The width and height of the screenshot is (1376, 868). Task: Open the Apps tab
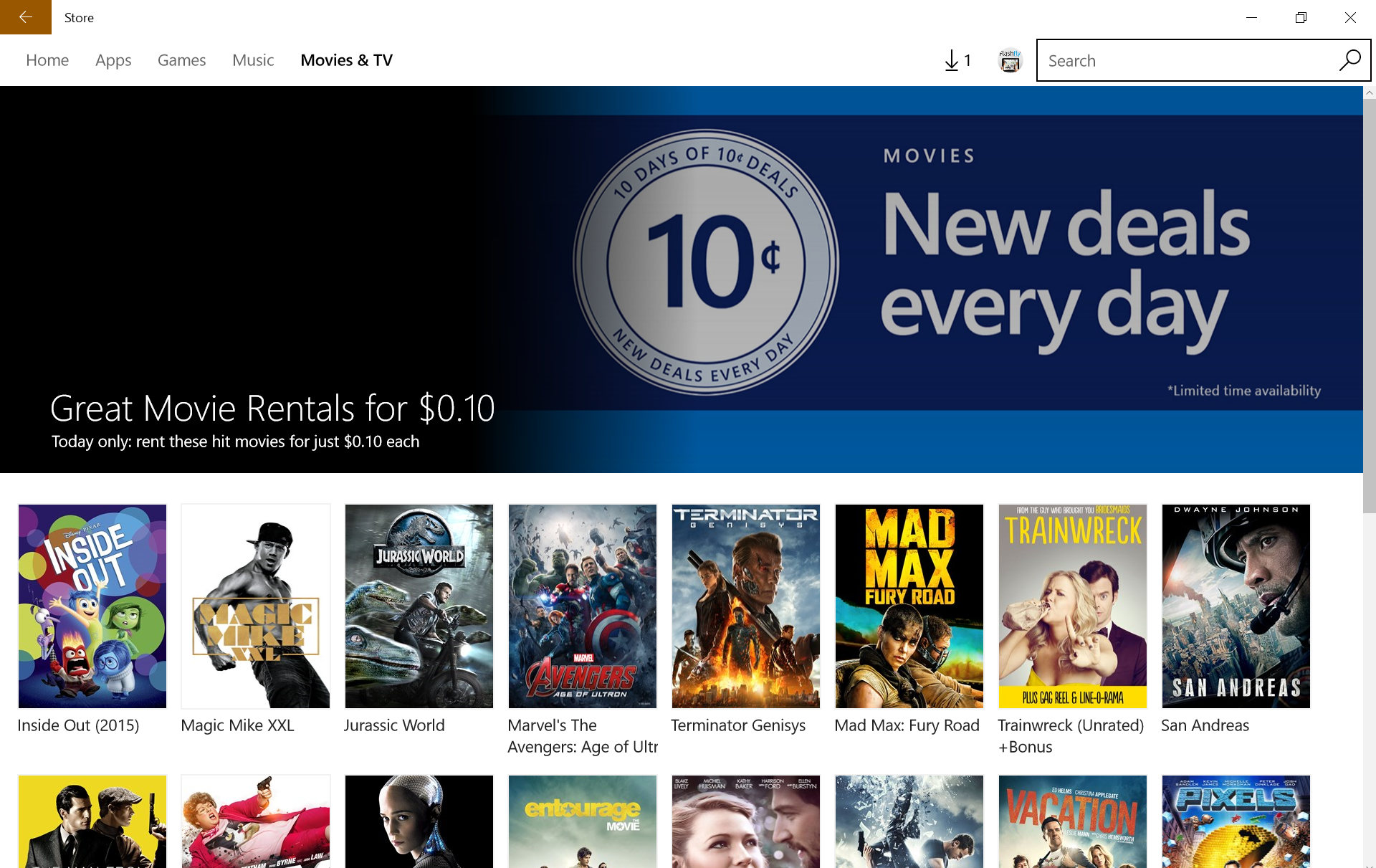(113, 60)
